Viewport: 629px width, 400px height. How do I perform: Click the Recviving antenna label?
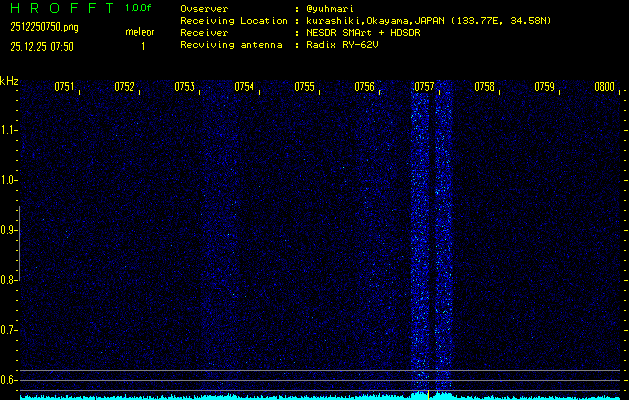tap(231, 45)
